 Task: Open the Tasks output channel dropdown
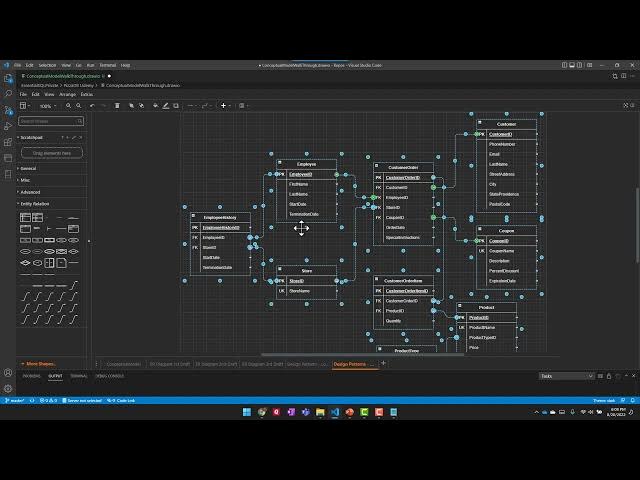(566, 376)
